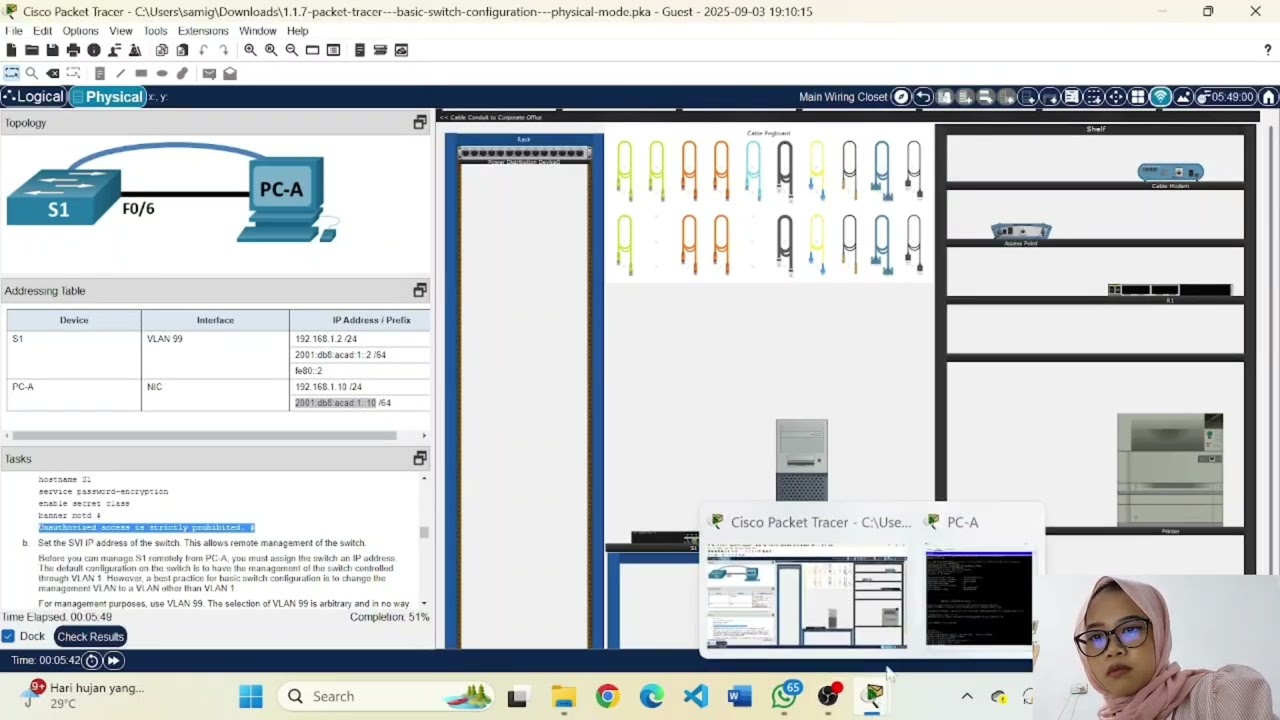Viewport: 1280px width, 720px height.
Task: Select the Inspect magnifier tool
Action: click(x=32, y=73)
